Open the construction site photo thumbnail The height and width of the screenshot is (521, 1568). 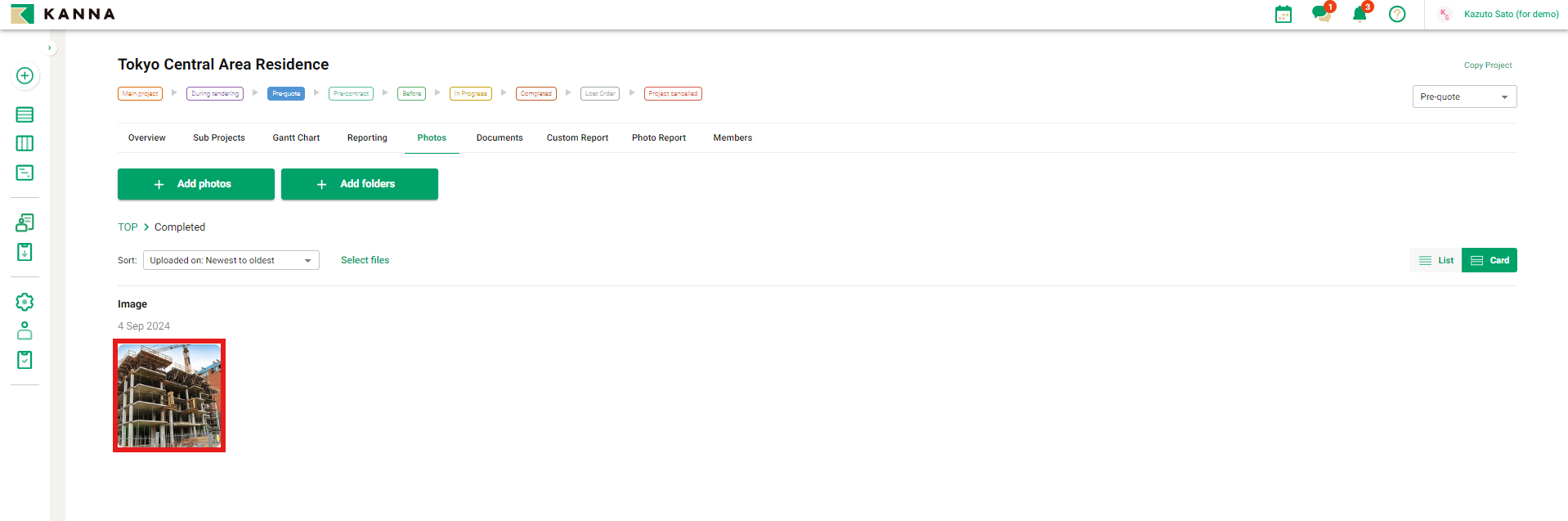pos(169,396)
